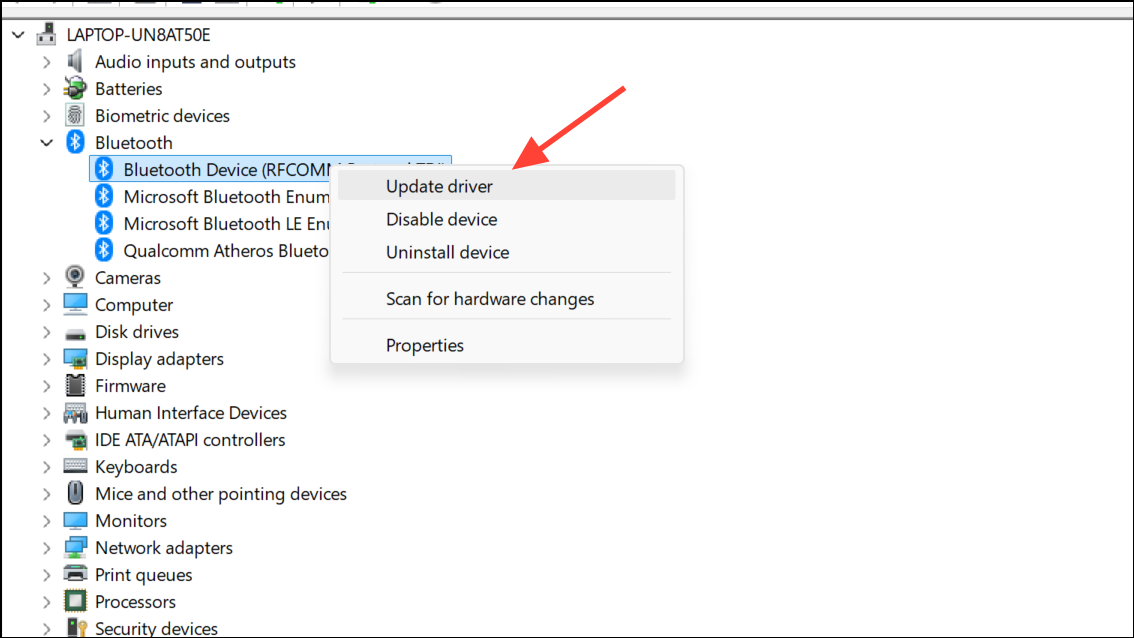This screenshot has height=638, width=1134.
Task: Collapse the LAPTOP-UN8AT50E root node
Action: 17,34
